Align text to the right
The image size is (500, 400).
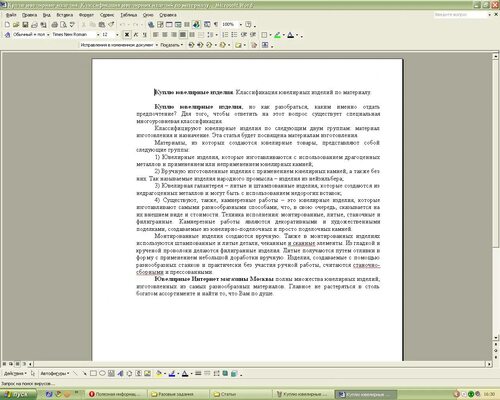click(174, 34)
